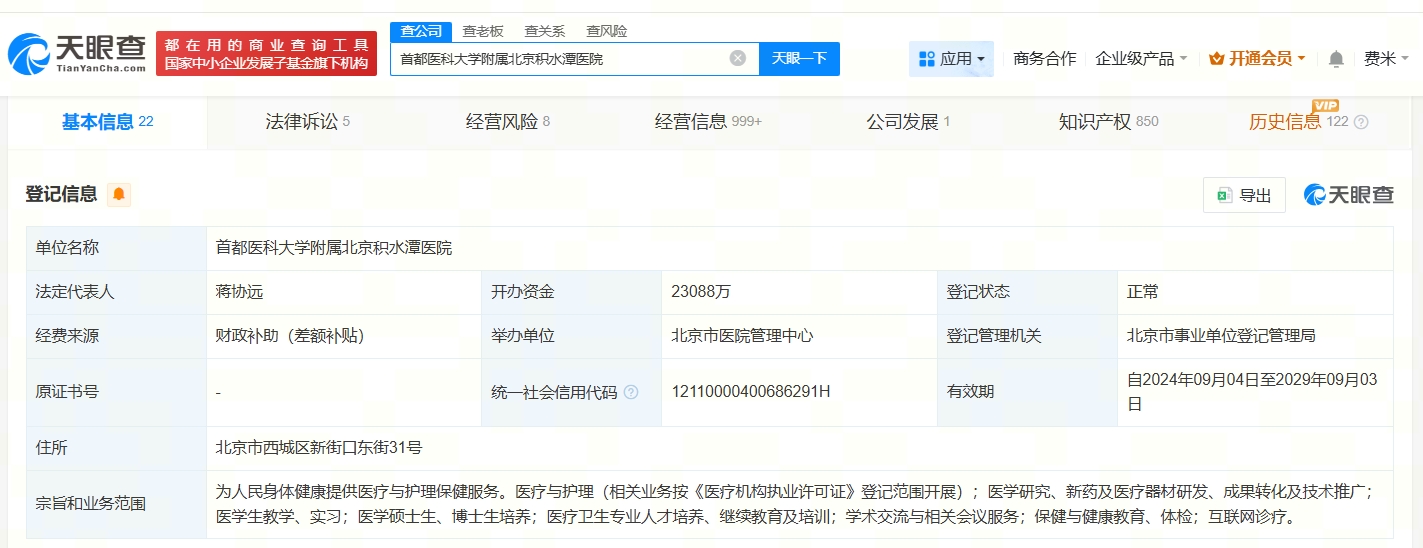Open the 历史信息 VIP tab

pyautogui.click(x=1298, y=122)
